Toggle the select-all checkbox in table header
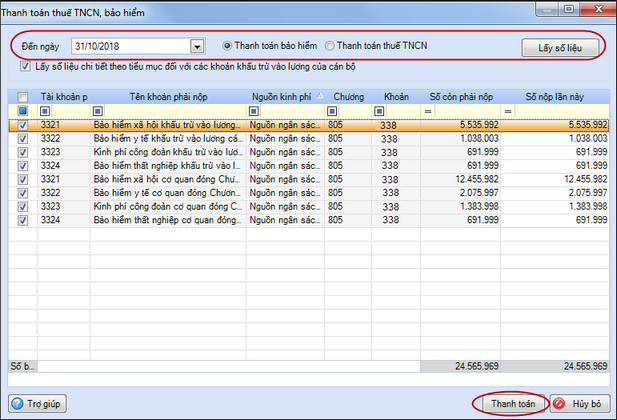Image resolution: width=617 pixels, height=420 pixels. [23, 97]
